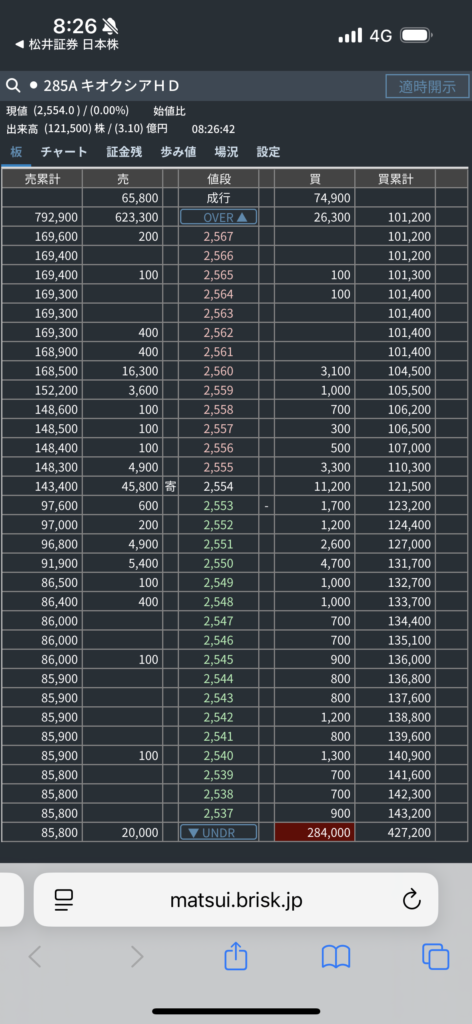Tap the Safari forward arrow
The image size is (472, 1024).
136,957
